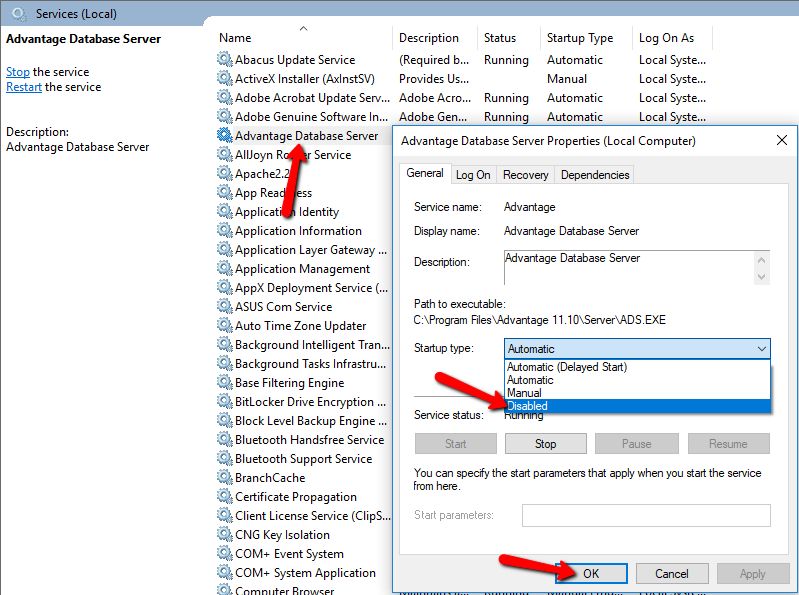The height and width of the screenshot is (595, 799).
Task: Switch to the Log On tab
Action: (473, 175)
